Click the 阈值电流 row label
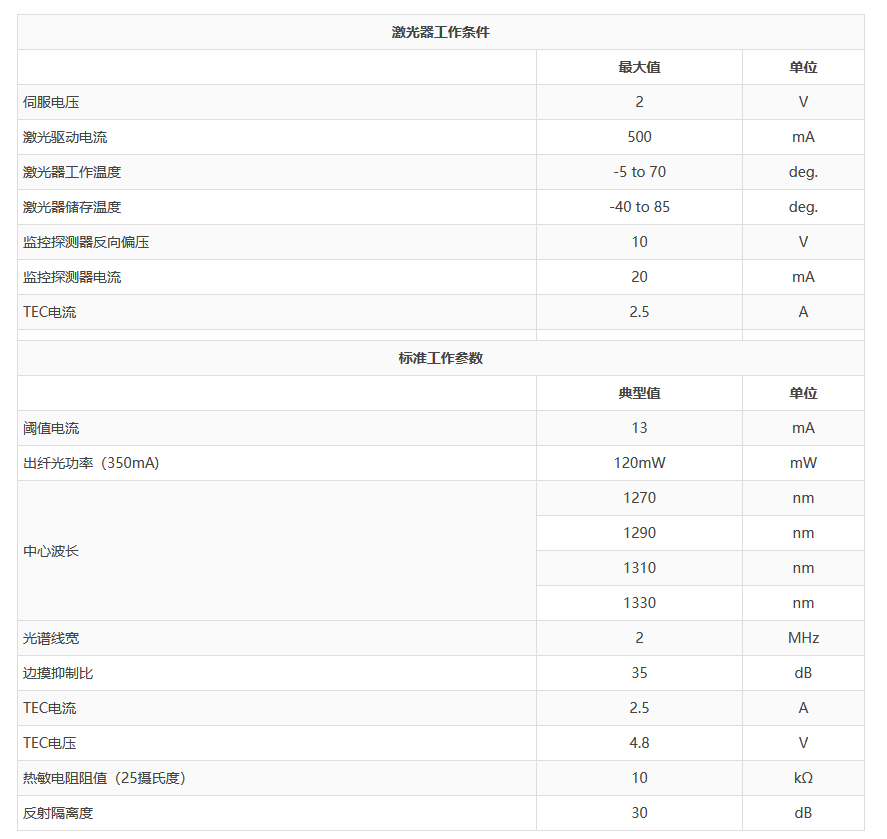The height and width of the screenshot is (839, 887). pos(51,428)
